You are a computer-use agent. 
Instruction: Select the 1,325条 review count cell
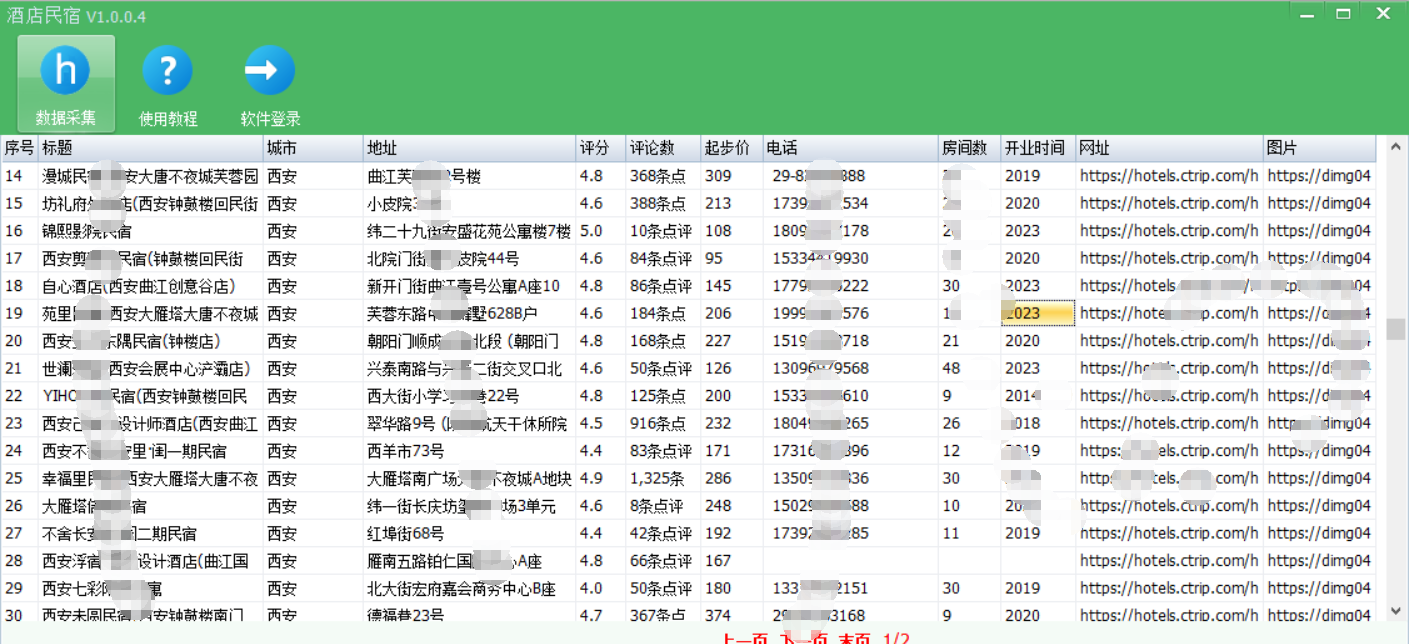point(662,478)
